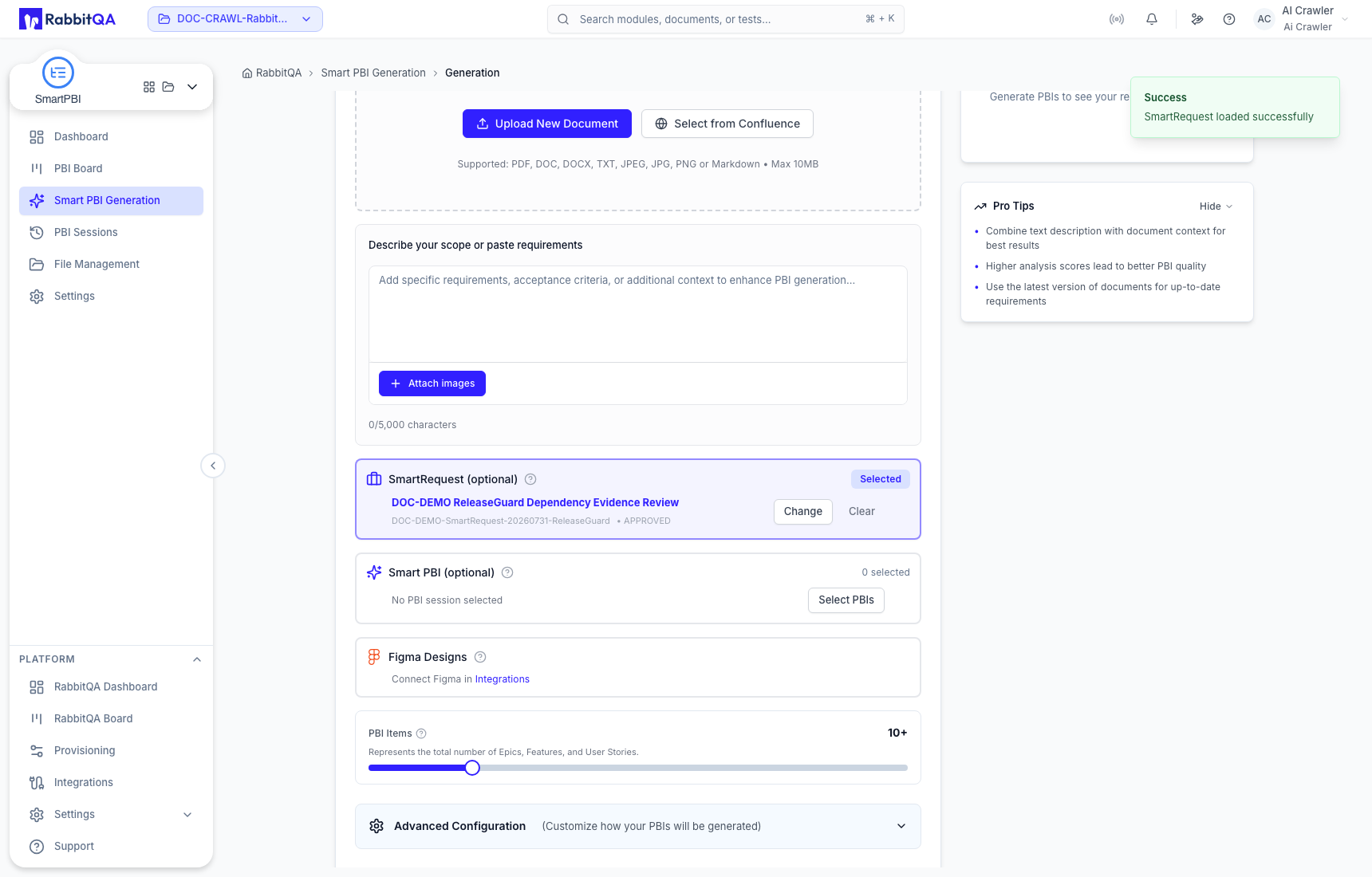
Task: Open RabbitQA Dashboard
Action: [x=112, y=687]
